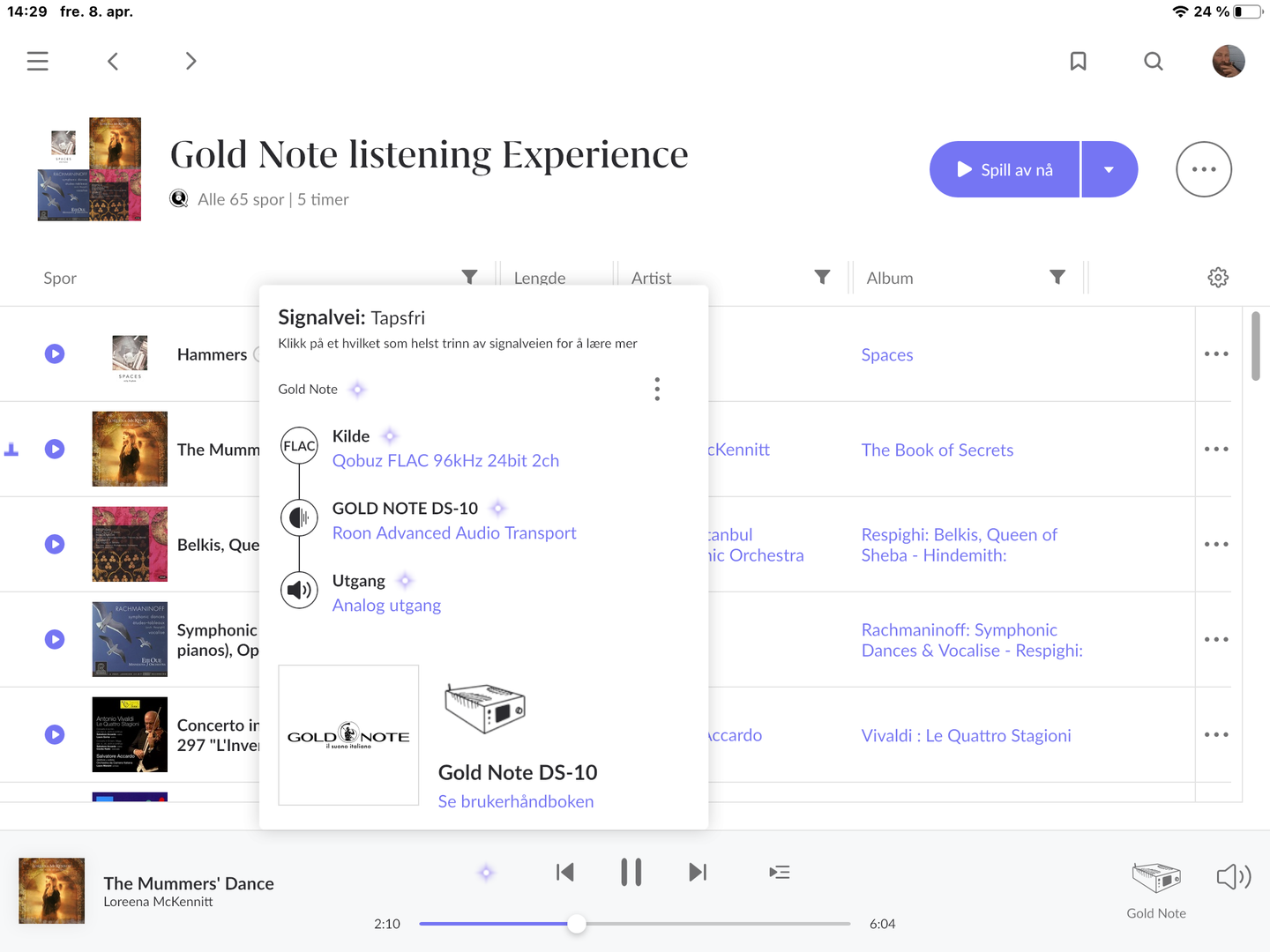Image resolution: width=1270 pixels, height=952 pixels.
Task: Sort by the Lengde column header
Action: pos(540,278)
